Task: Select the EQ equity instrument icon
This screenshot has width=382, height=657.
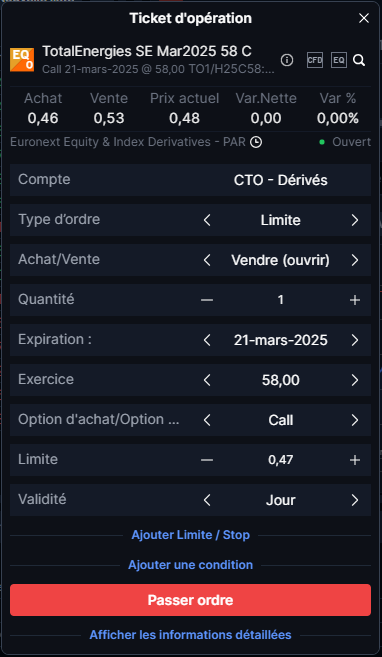Action: pos(339,60)
